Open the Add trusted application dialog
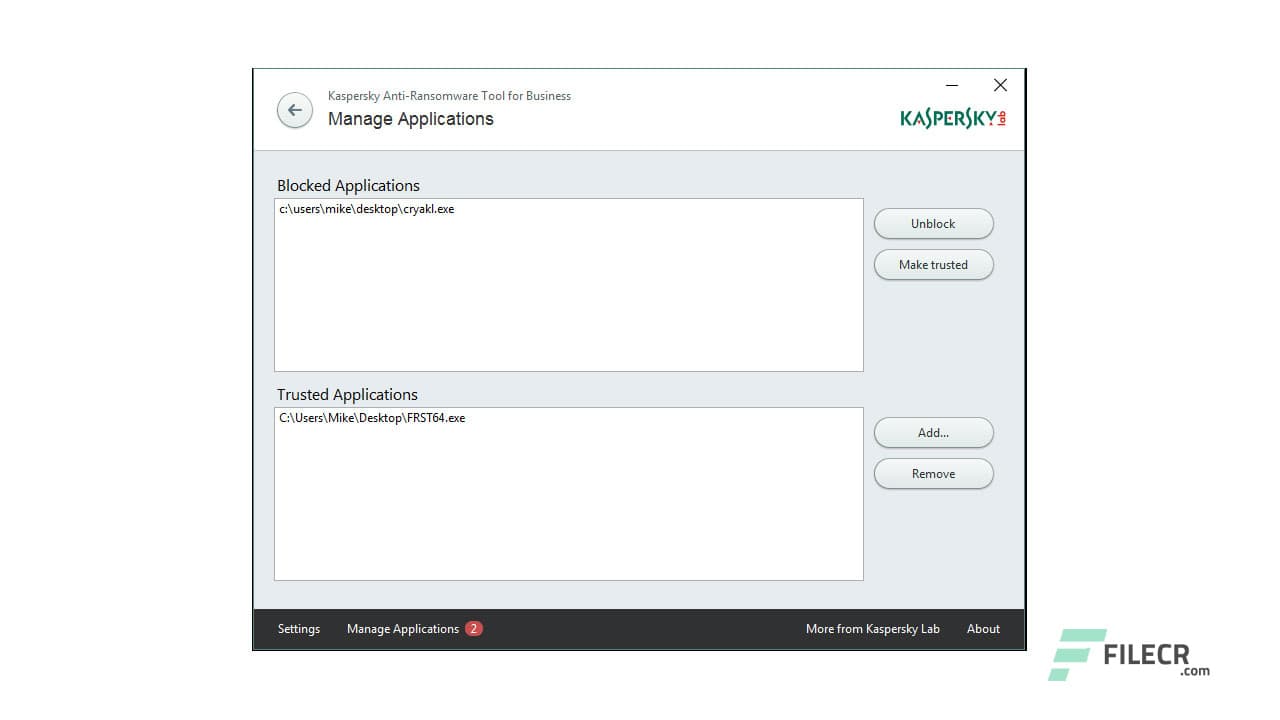The height and width of the screenshot is (720, 1280). point(933,432)
